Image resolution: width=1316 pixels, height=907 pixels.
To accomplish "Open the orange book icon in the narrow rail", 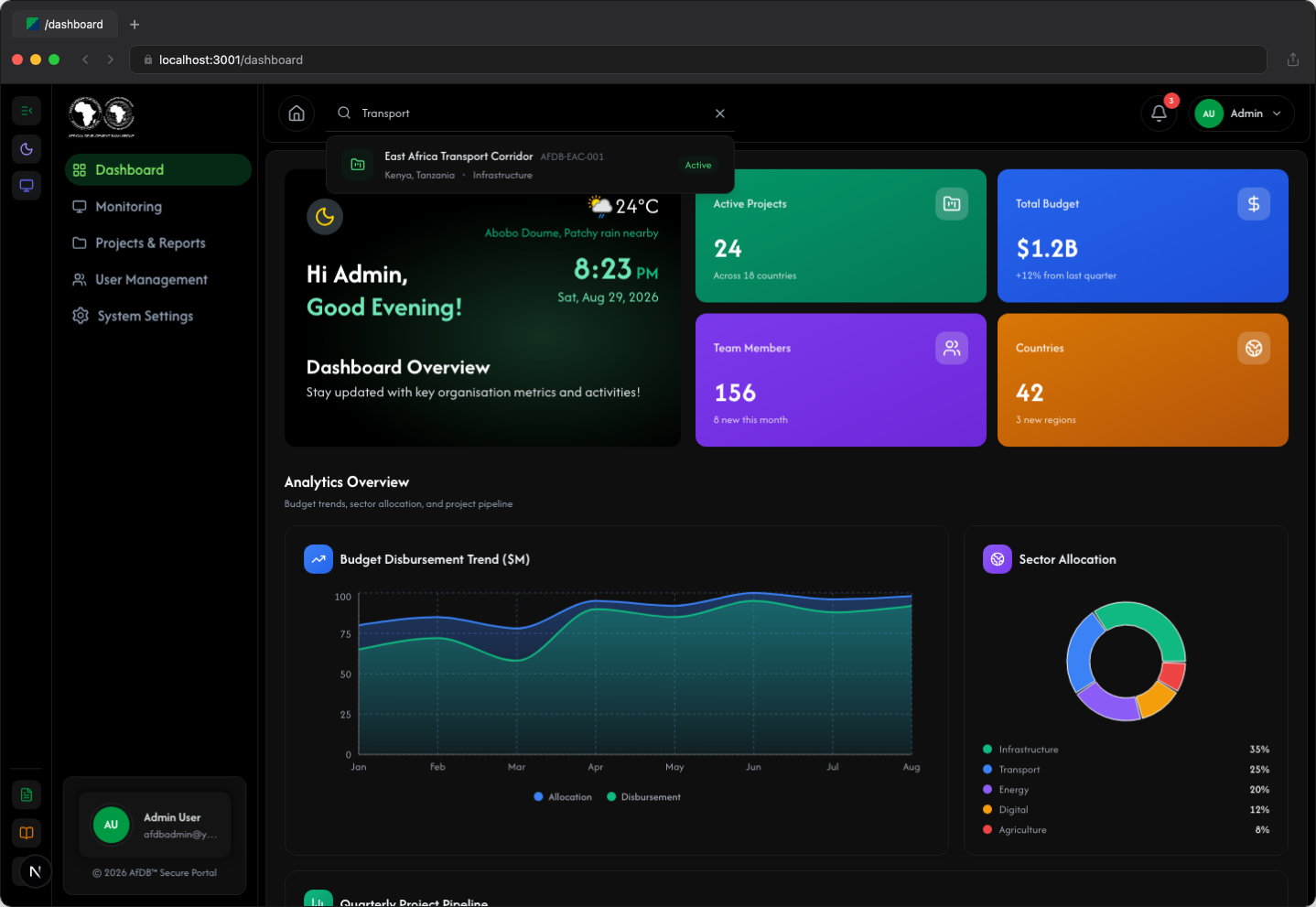I will click(x=27, y=833).
